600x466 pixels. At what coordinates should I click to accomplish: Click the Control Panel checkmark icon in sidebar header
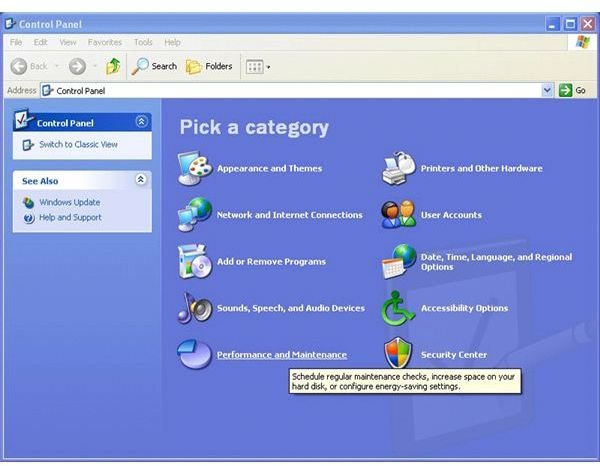24,119
